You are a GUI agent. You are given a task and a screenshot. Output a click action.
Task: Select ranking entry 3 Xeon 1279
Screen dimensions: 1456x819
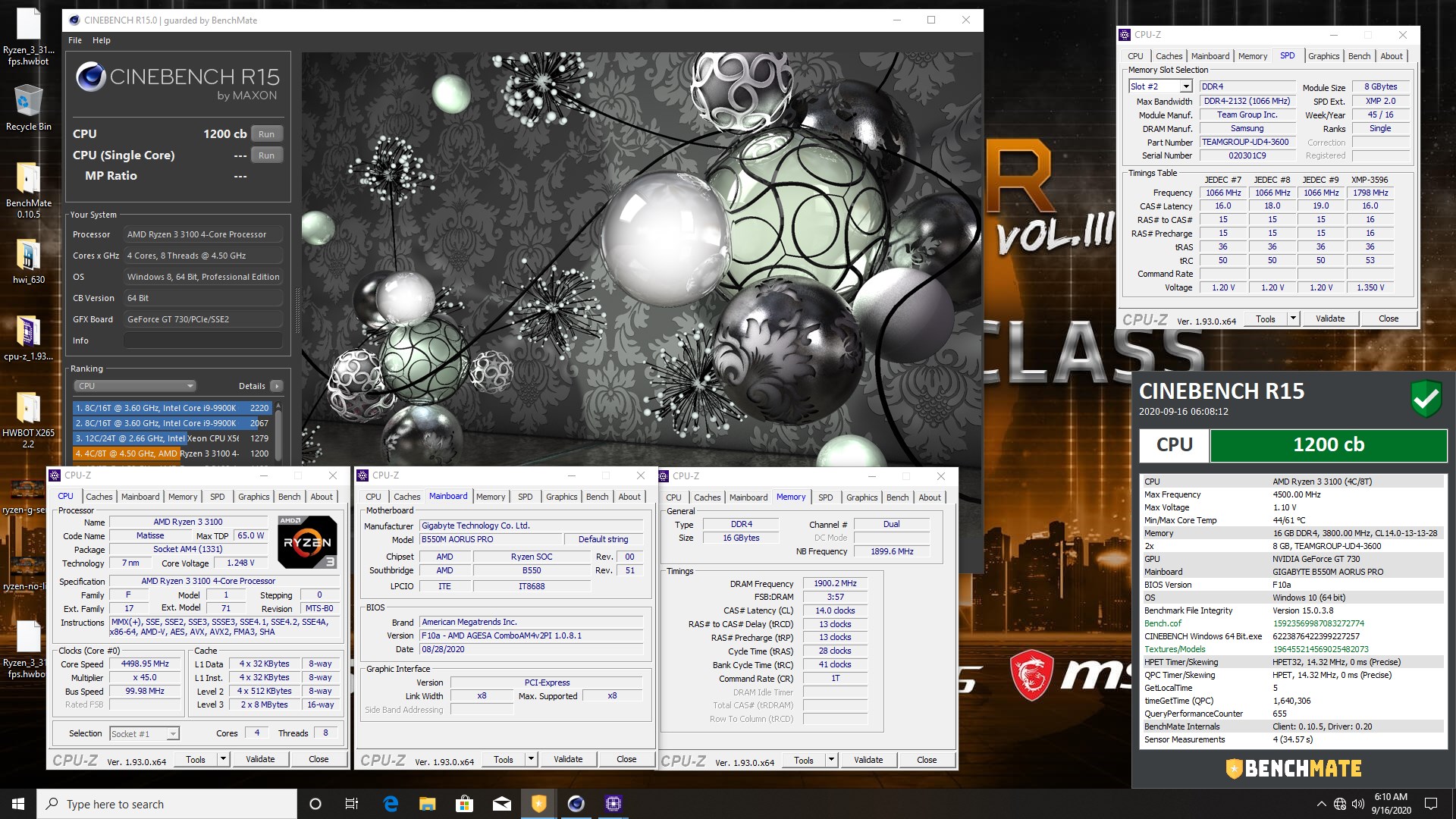pyautogui.click(x=172, y=438)
